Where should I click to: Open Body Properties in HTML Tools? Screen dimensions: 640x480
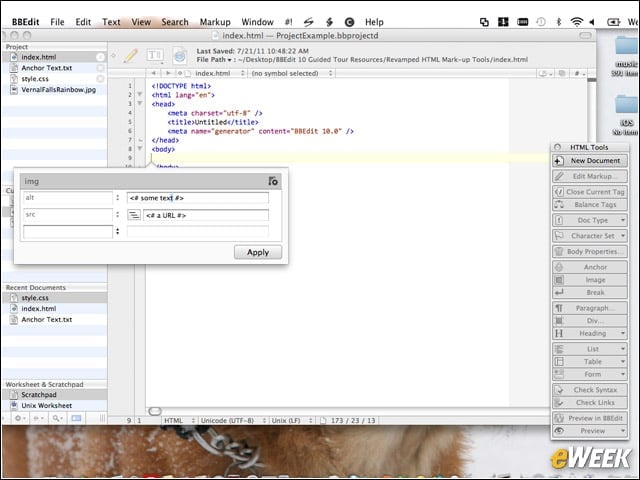(590, 251)
